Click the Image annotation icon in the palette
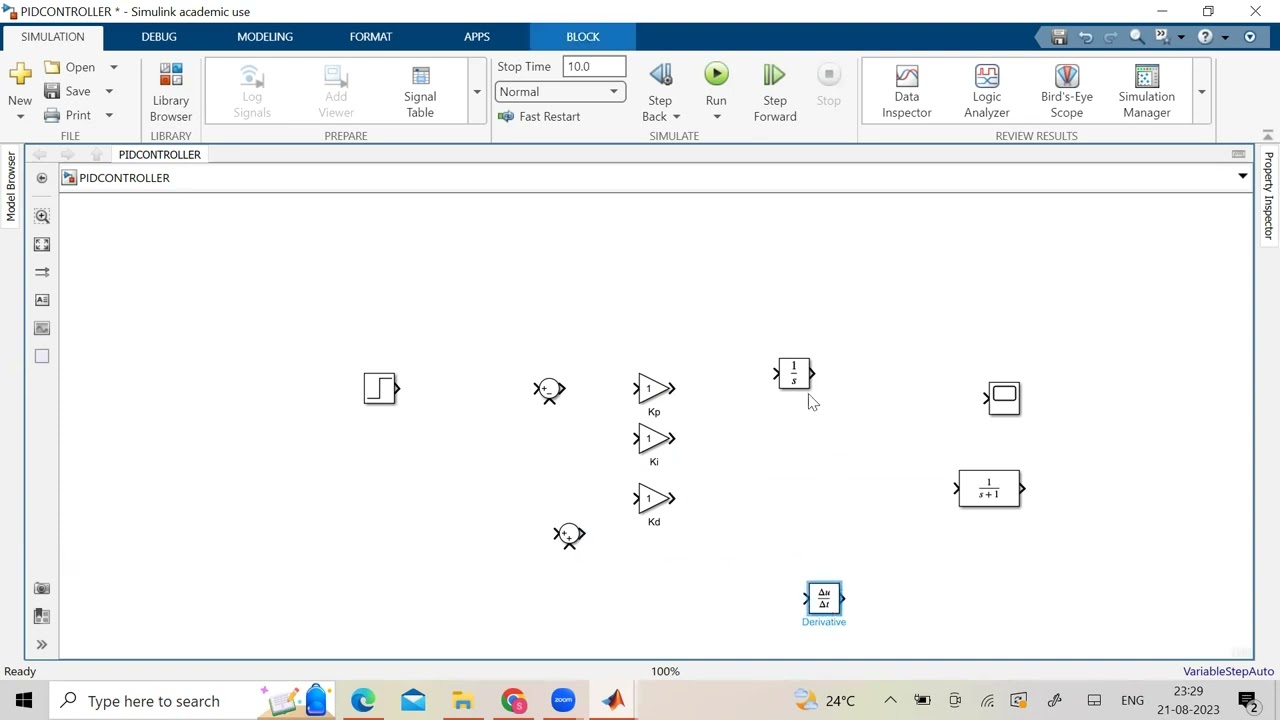The image size is (1280, 720). pos(42,328)
